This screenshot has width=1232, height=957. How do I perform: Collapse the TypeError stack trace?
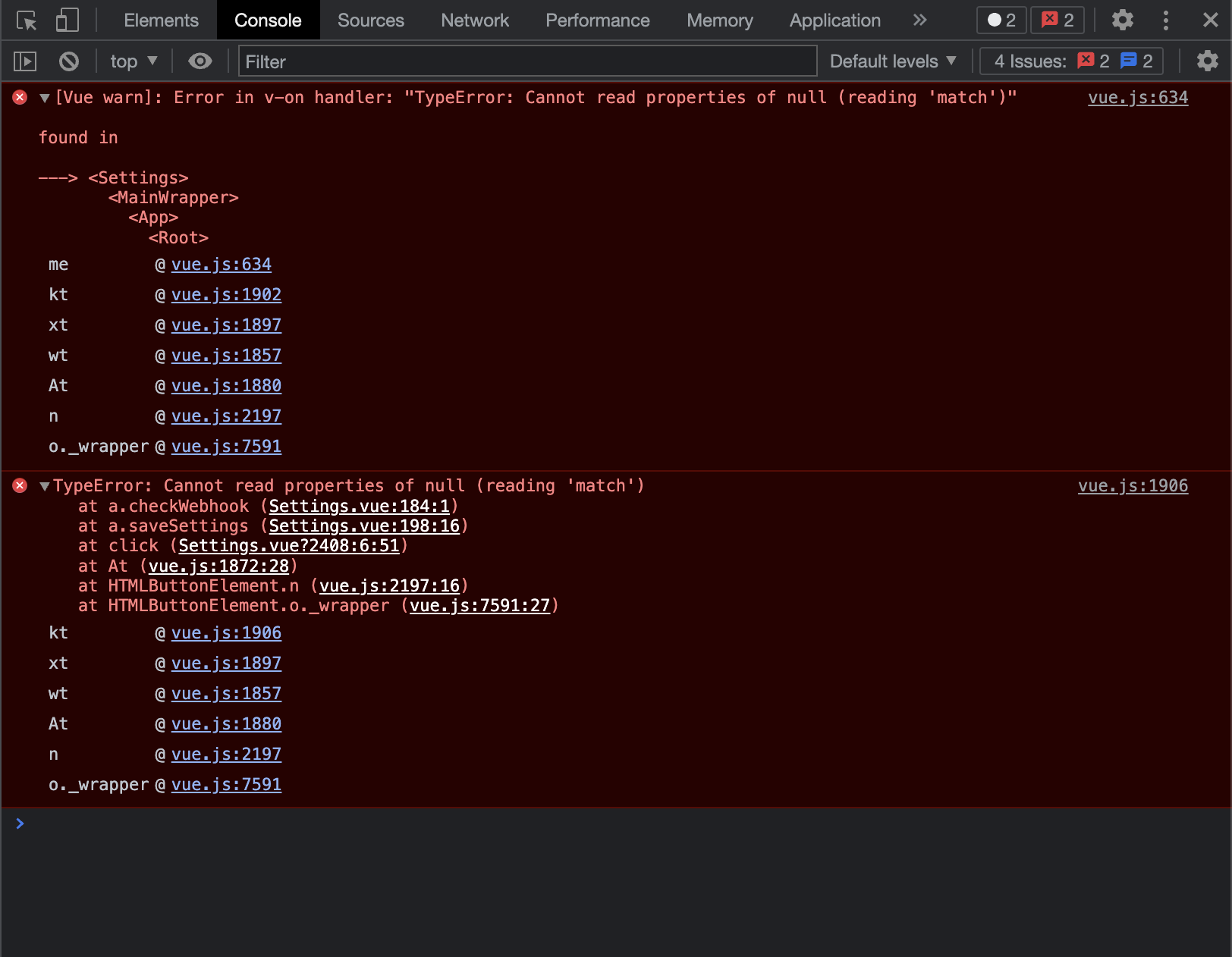pyautogui.click(x=44, y=485)
